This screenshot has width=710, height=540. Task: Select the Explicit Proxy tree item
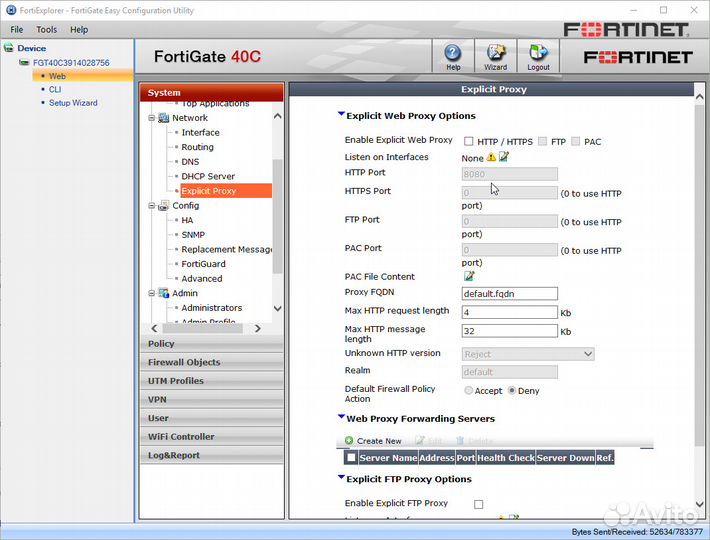pos(225,191)
